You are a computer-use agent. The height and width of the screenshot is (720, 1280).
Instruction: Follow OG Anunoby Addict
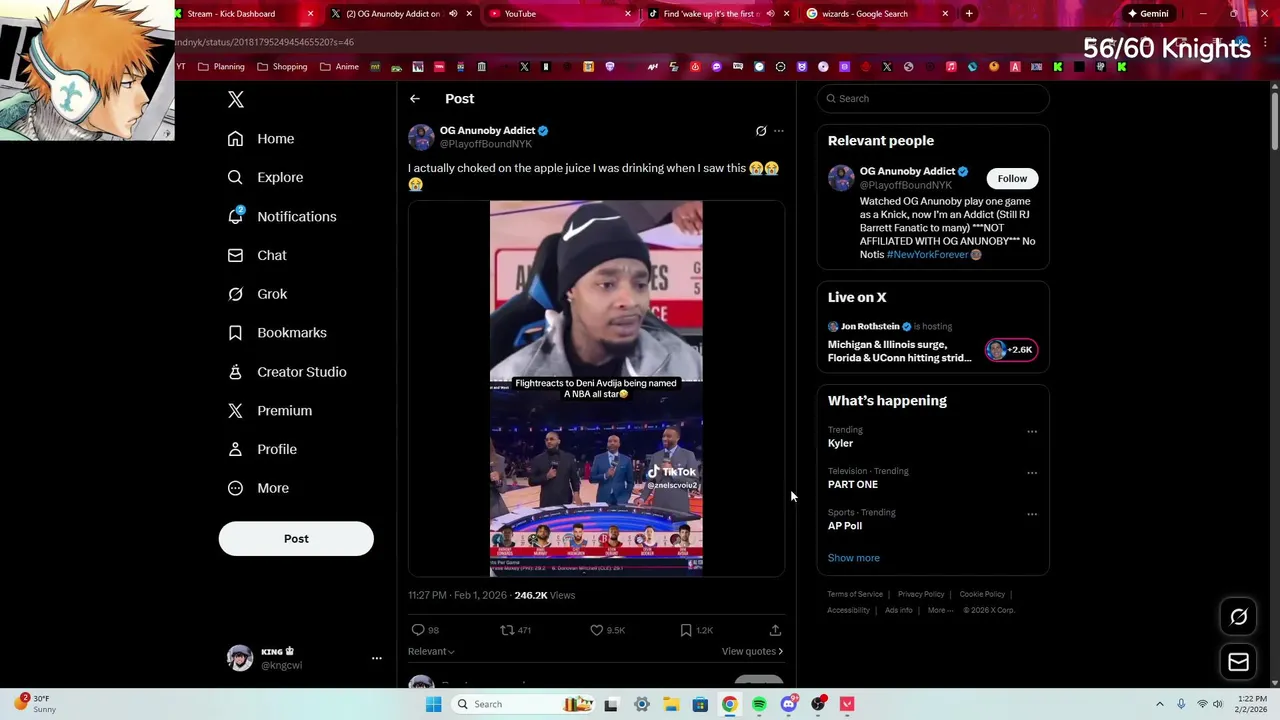pos(1012,179)
